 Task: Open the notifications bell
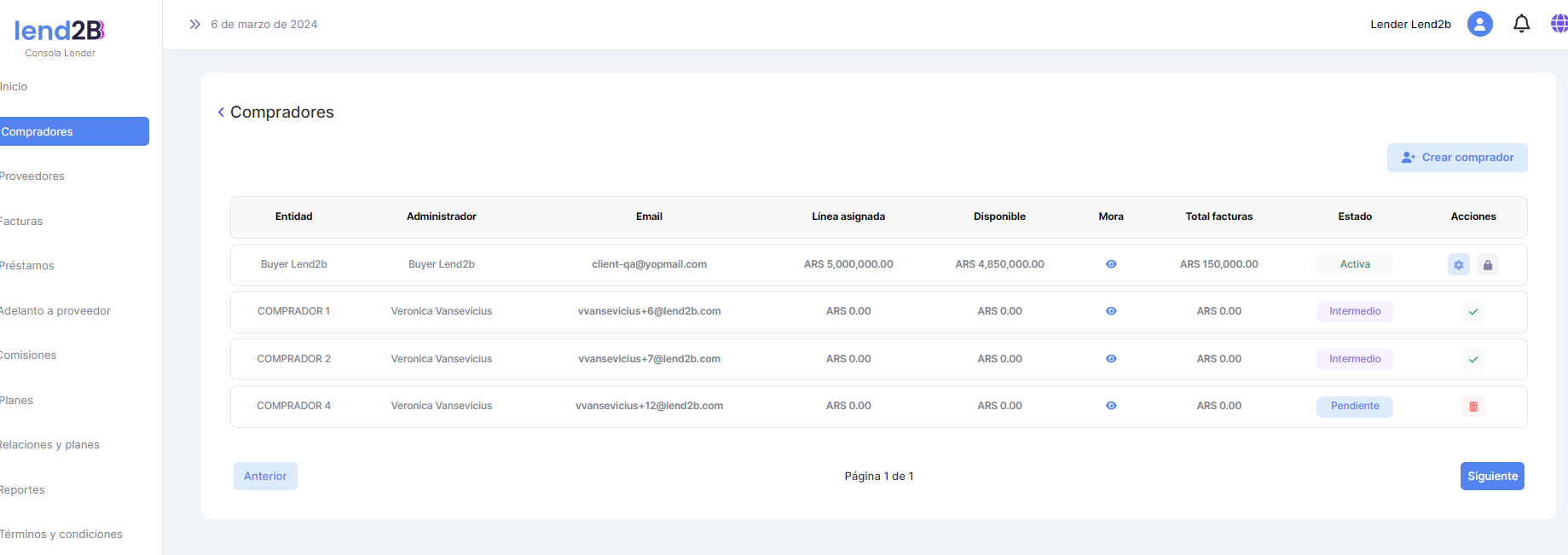pyautogui.click(x=1521, y=24)
